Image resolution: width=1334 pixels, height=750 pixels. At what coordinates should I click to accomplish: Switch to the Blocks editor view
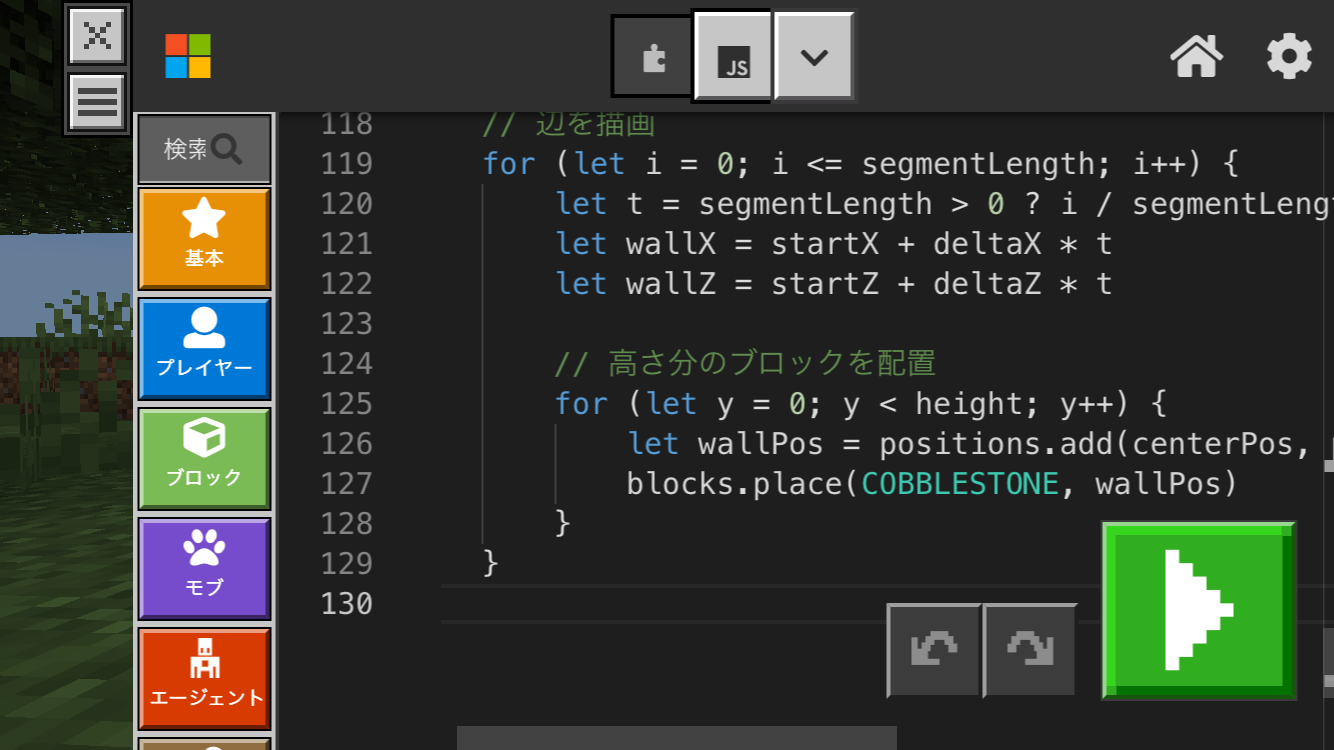click(x=653, y=57)
